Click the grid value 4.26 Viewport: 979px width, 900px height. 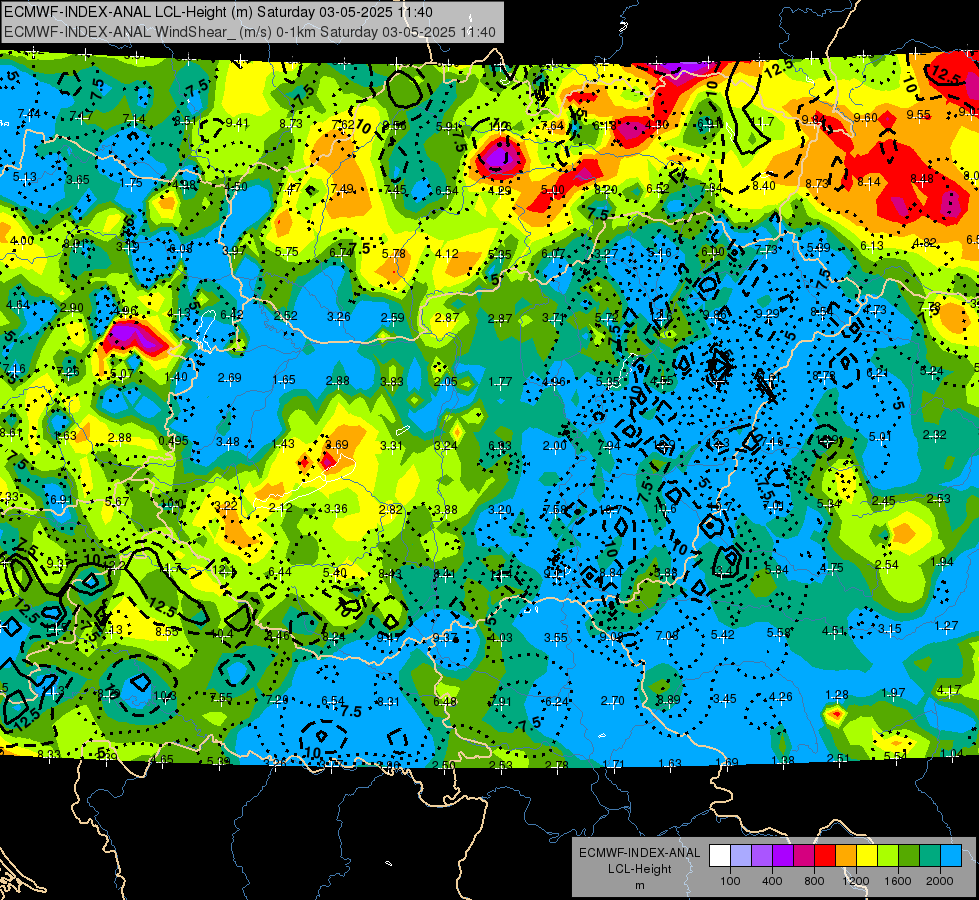(x=780, y=696)
